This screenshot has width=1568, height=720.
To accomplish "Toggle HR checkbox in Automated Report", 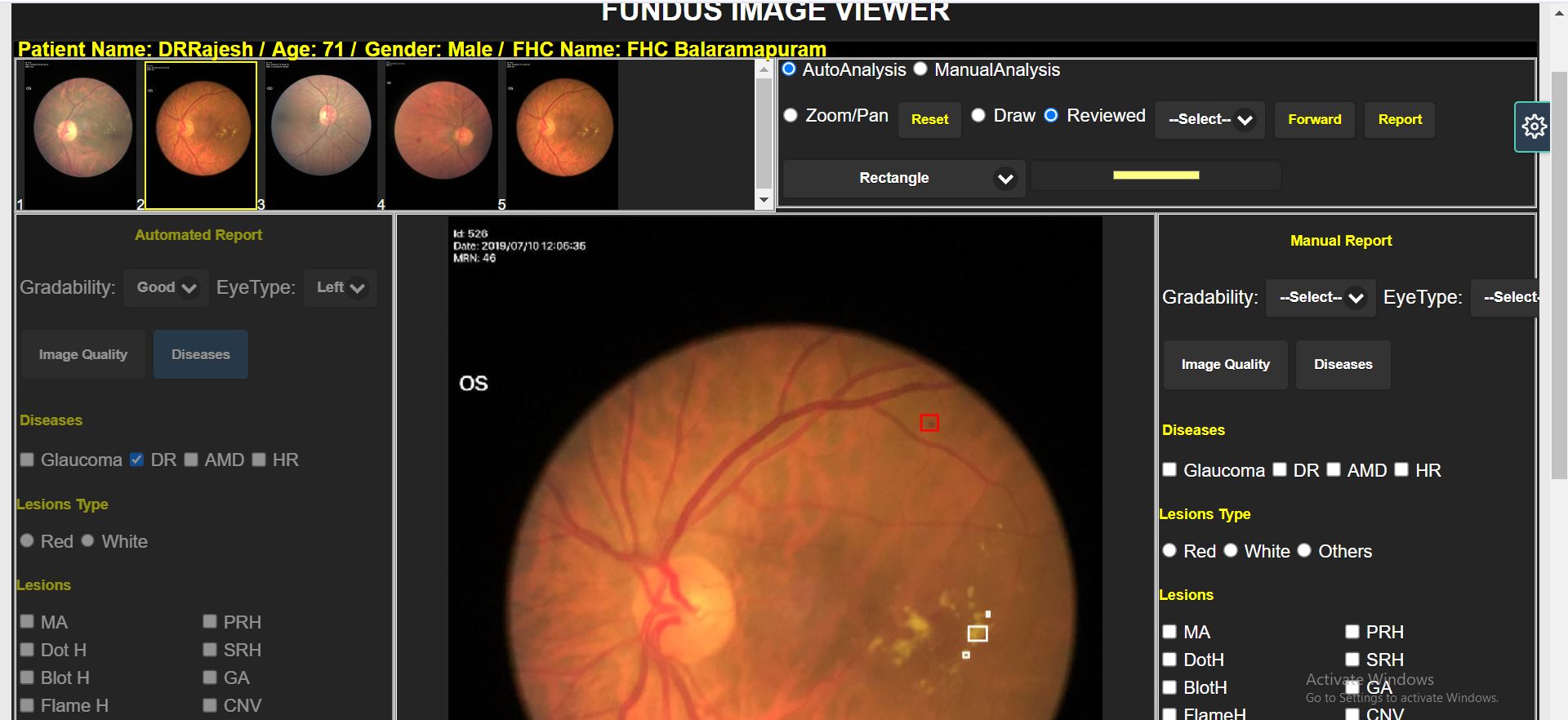I will coord(259,460).
